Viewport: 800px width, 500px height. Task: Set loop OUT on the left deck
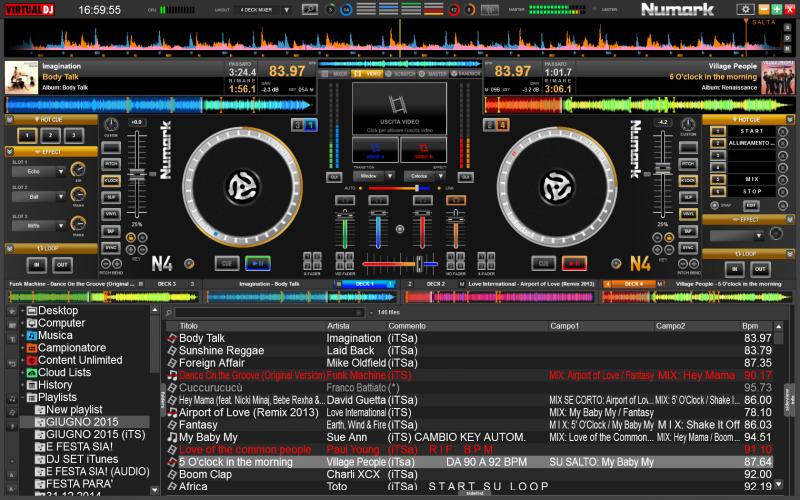coord(62,265)
